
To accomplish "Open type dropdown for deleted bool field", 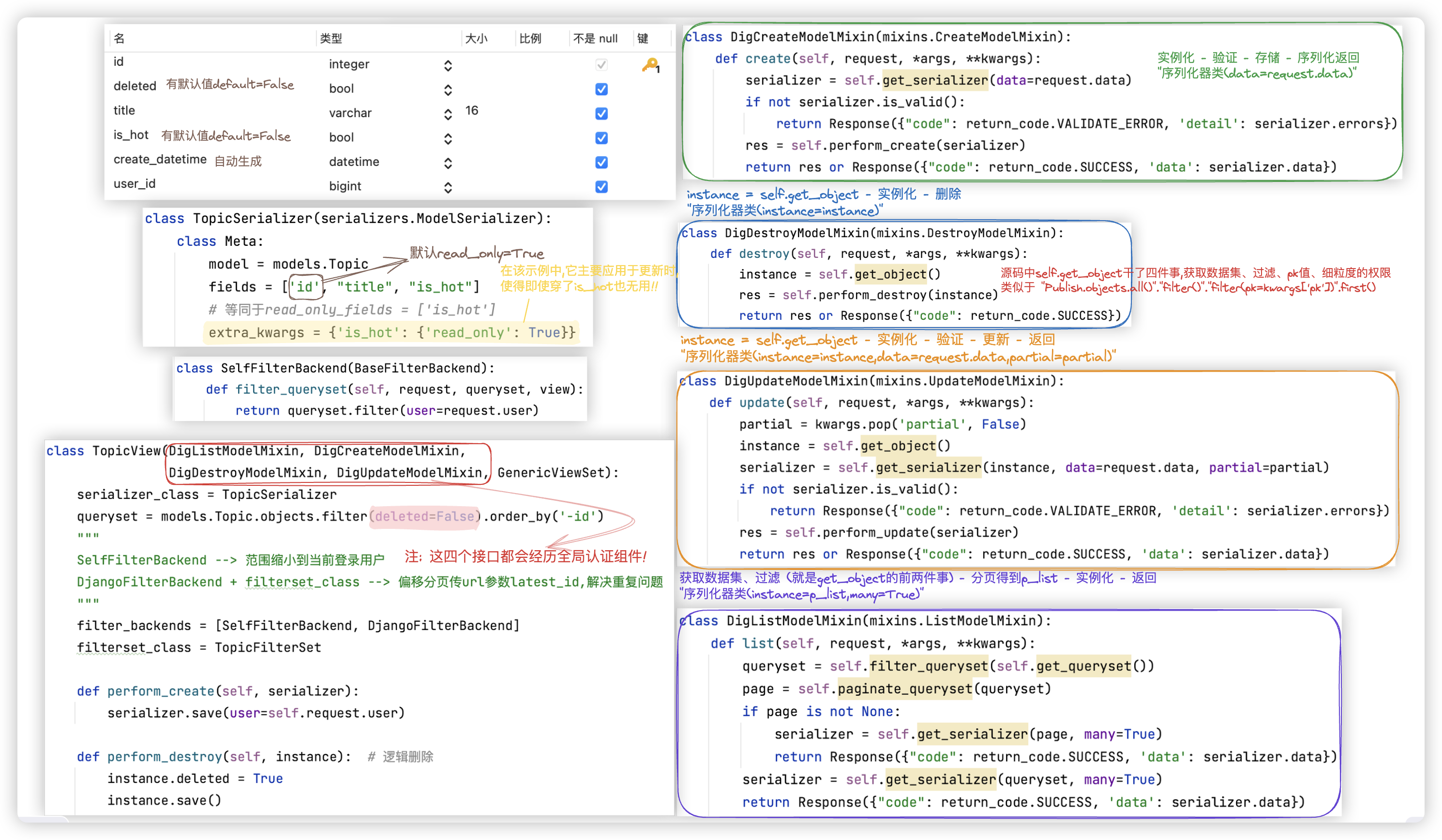I will [x=448, y=90].
